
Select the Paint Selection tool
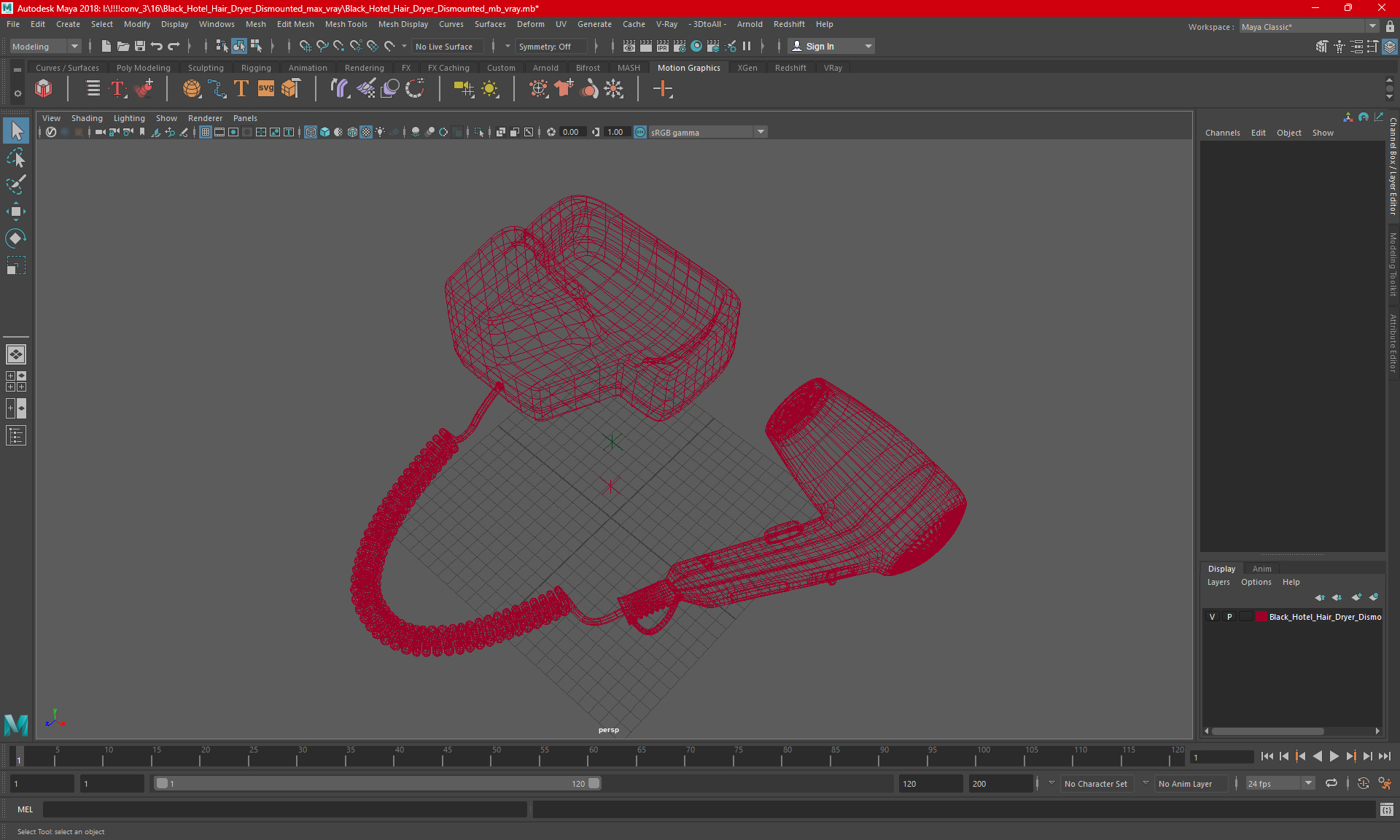click(16, 184)
